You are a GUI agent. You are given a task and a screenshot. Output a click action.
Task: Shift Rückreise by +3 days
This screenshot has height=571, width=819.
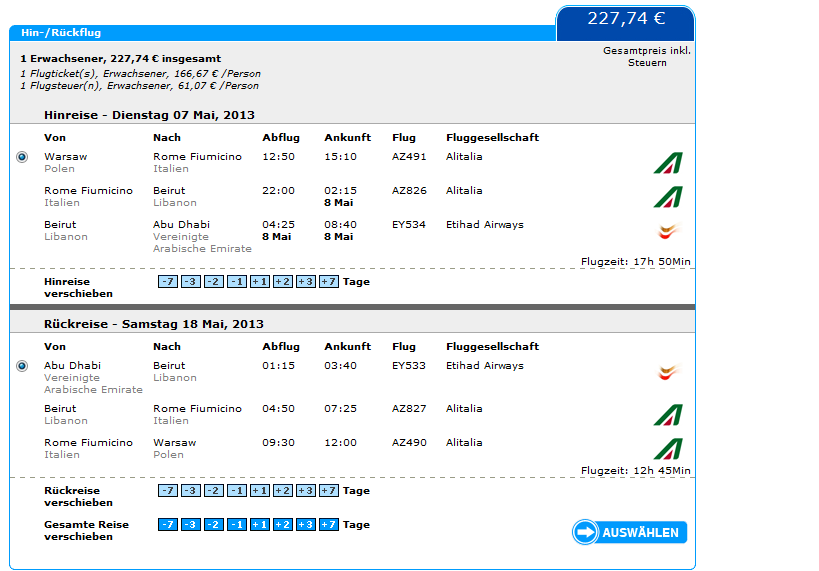[306, 491]
